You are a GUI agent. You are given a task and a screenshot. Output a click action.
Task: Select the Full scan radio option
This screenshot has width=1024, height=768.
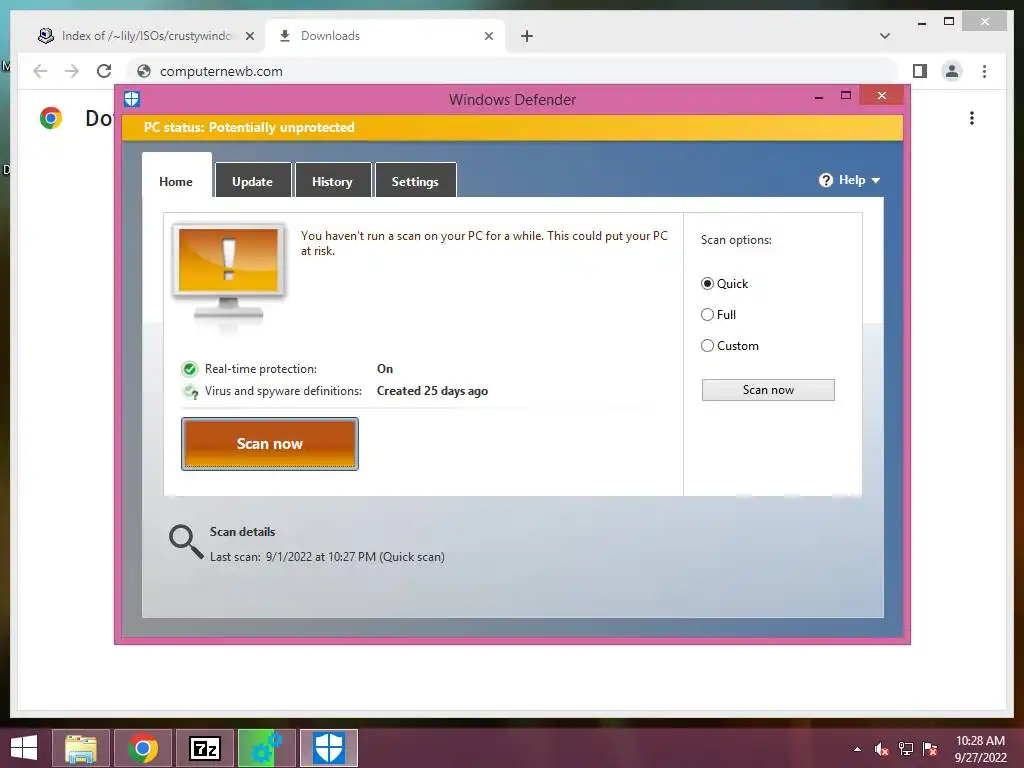coord(707,315)
